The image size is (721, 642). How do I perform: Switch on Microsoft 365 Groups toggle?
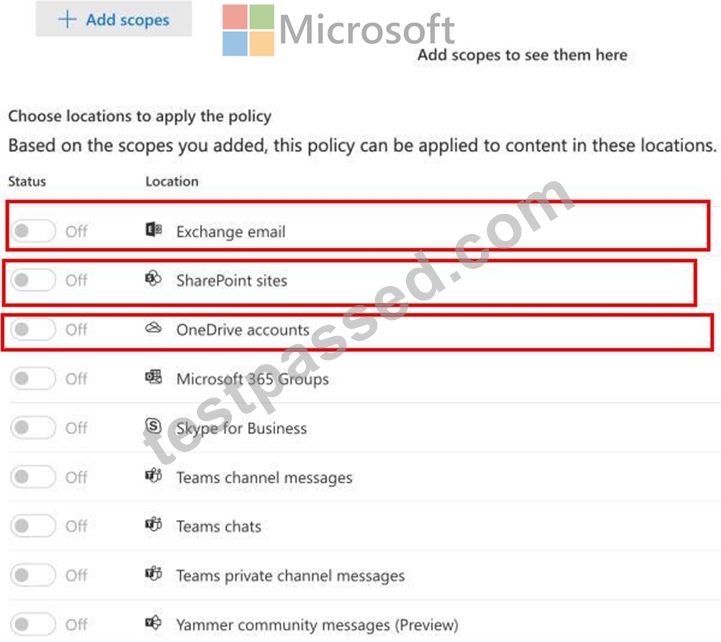tap(33, 378)
